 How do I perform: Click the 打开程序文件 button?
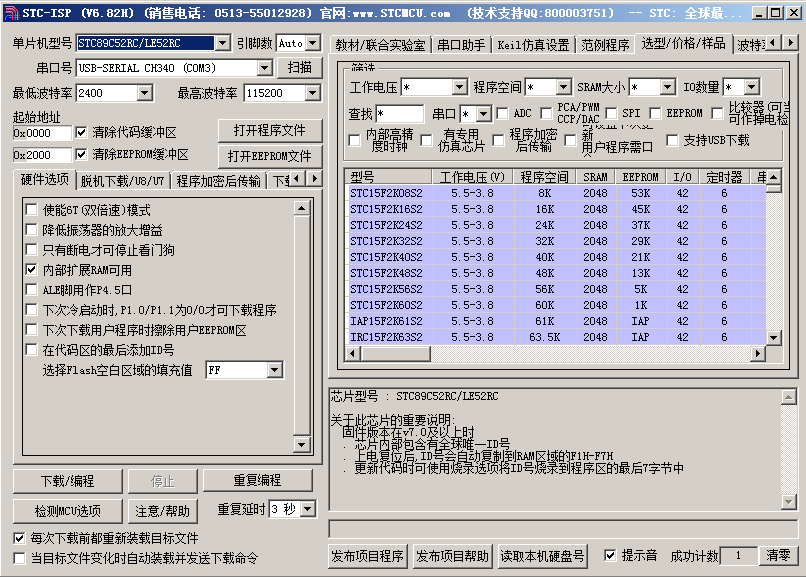[270, 131]
